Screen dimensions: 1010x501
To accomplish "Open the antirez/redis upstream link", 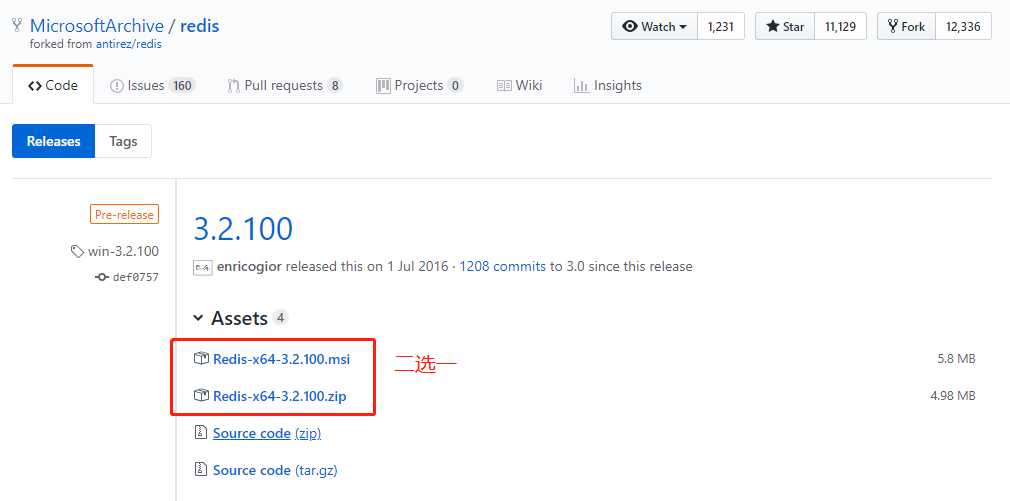I will [x=128, y=44].
